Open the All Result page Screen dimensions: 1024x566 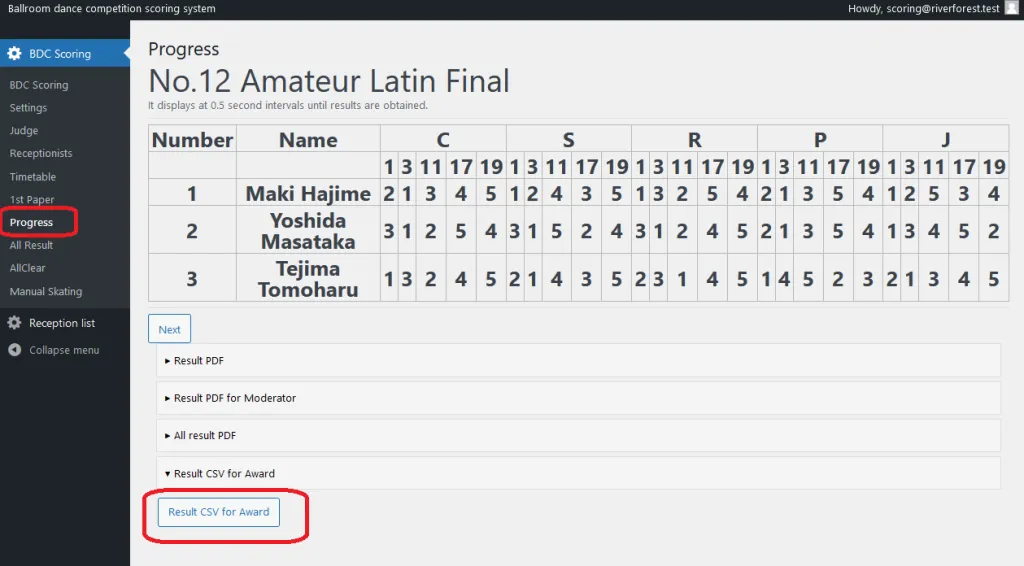(x=31, y=245)
